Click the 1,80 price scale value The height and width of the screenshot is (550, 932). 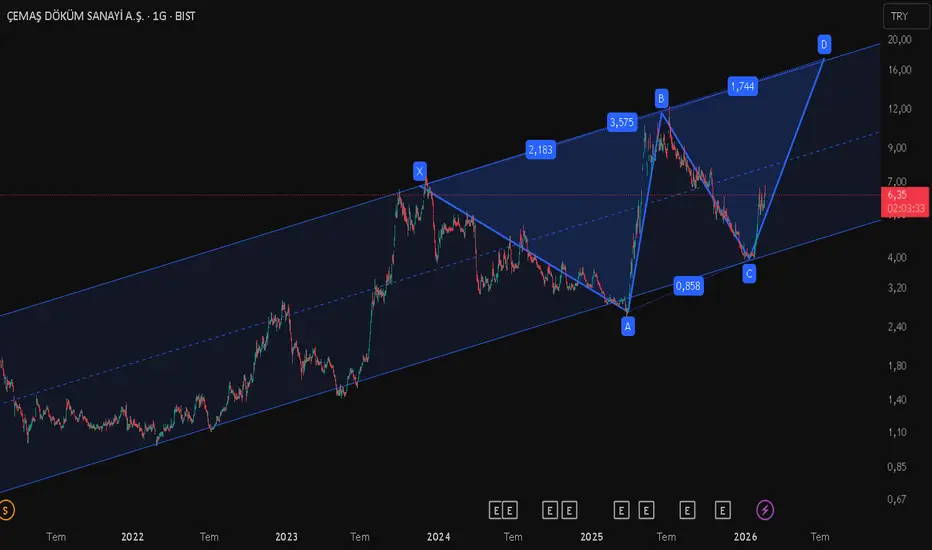point(897,366)
